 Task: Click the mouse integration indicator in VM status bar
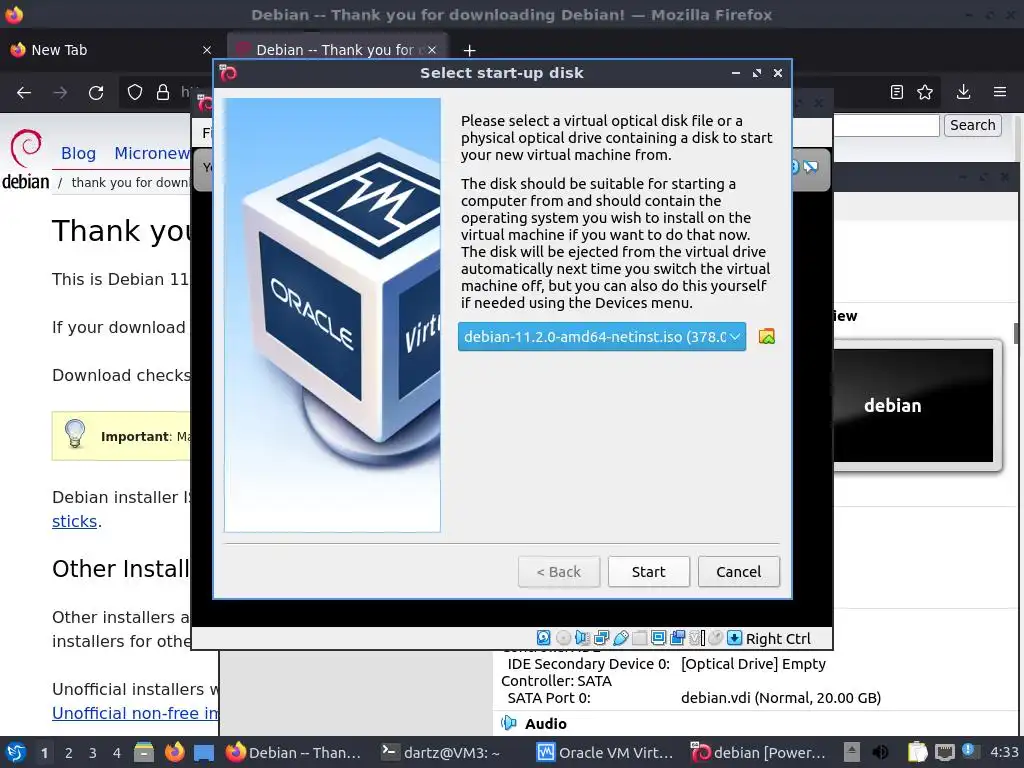click(716, 638)
